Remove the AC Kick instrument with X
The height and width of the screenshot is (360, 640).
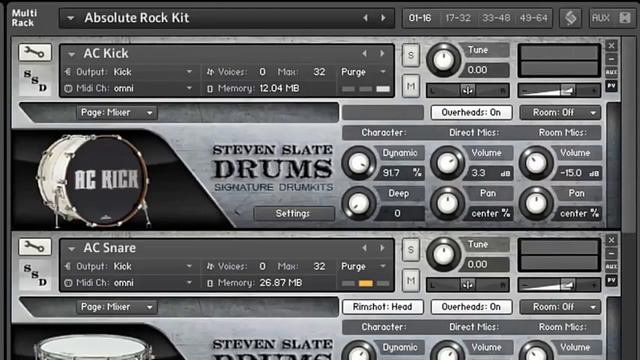[611, 46]
